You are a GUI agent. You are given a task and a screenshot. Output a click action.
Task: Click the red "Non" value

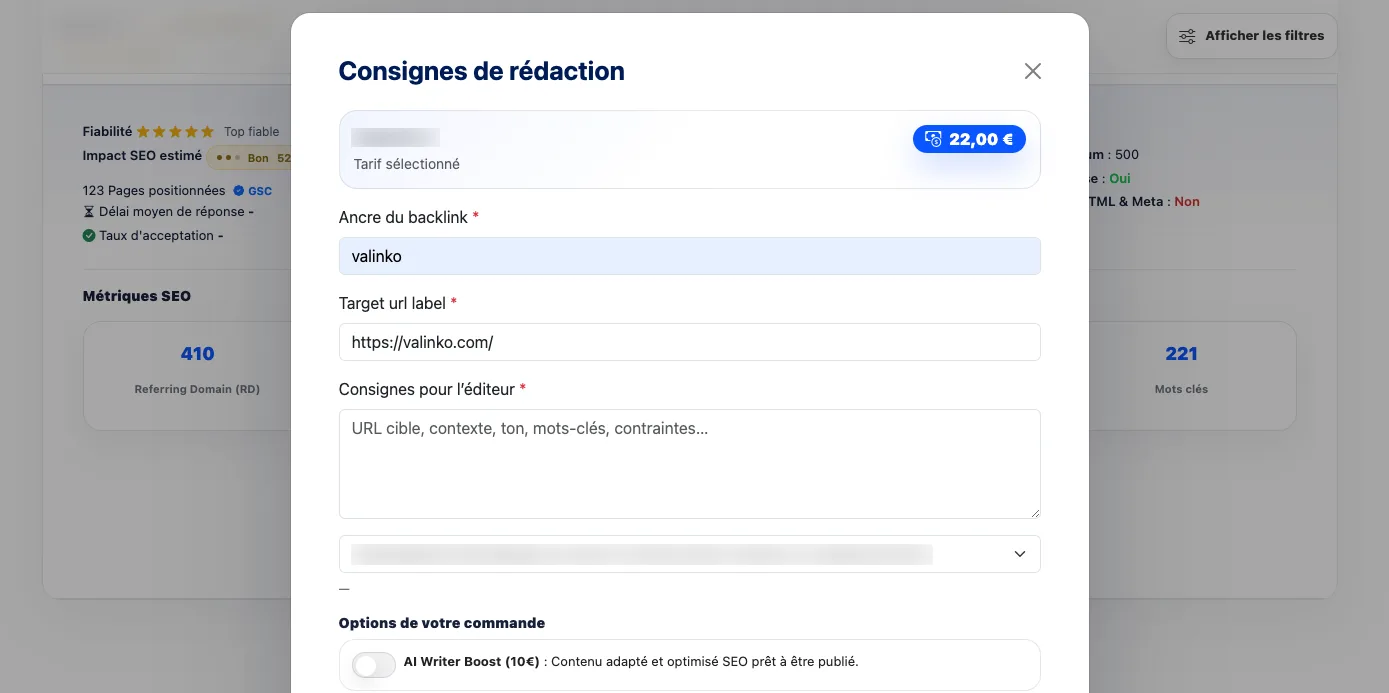point(1187,201)
